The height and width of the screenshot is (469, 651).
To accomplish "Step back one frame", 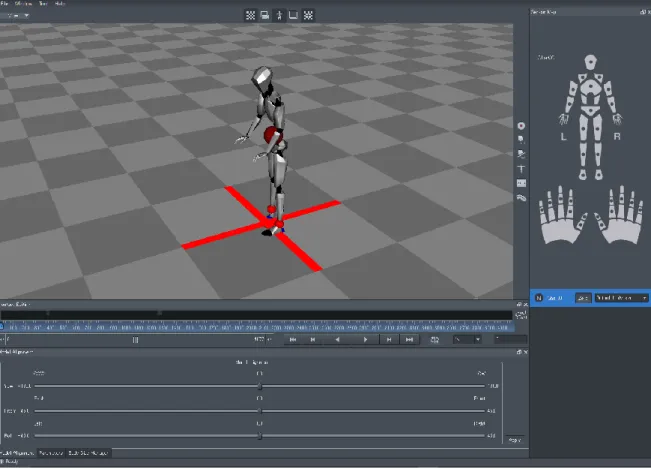I will pos(313,340).
